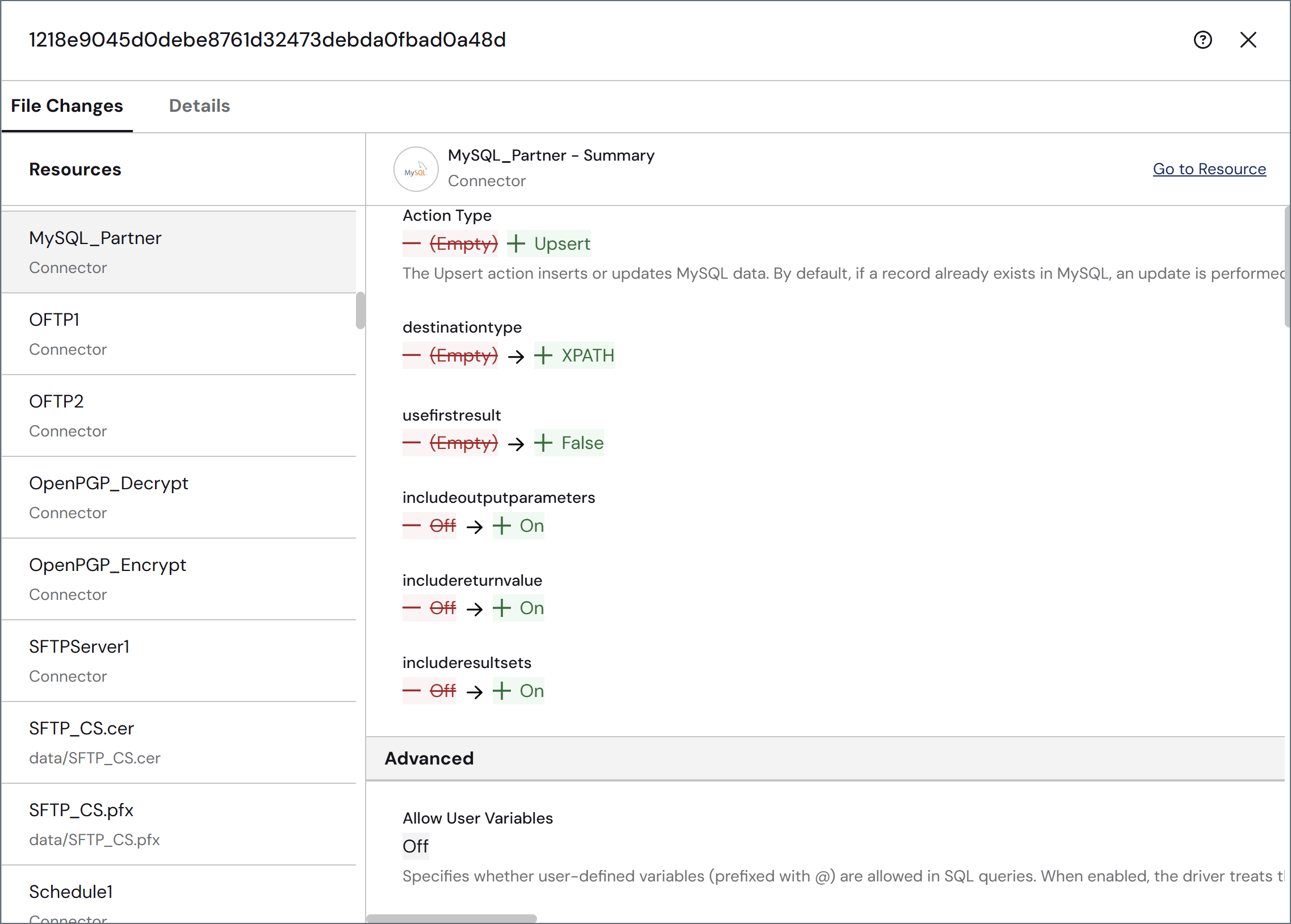The height and width of the screenshot is (924, 1291).
Task: Click the summary pane vertical scrollbar
Action: coord(1287,267)
